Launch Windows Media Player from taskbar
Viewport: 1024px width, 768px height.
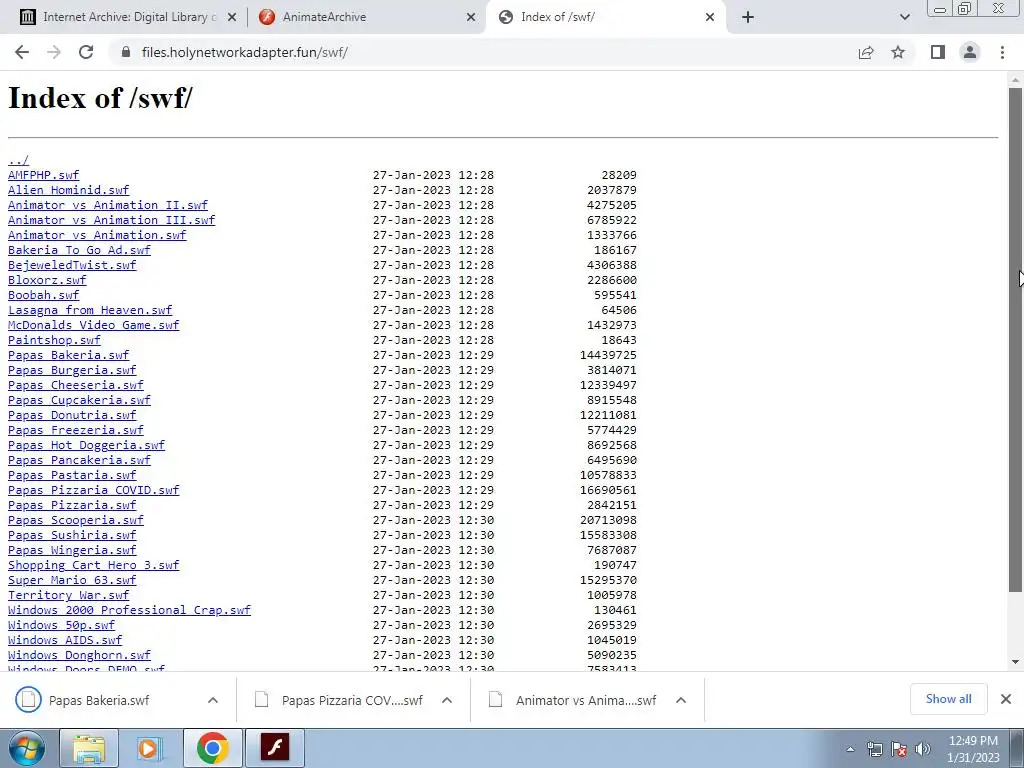coord(150,748)
